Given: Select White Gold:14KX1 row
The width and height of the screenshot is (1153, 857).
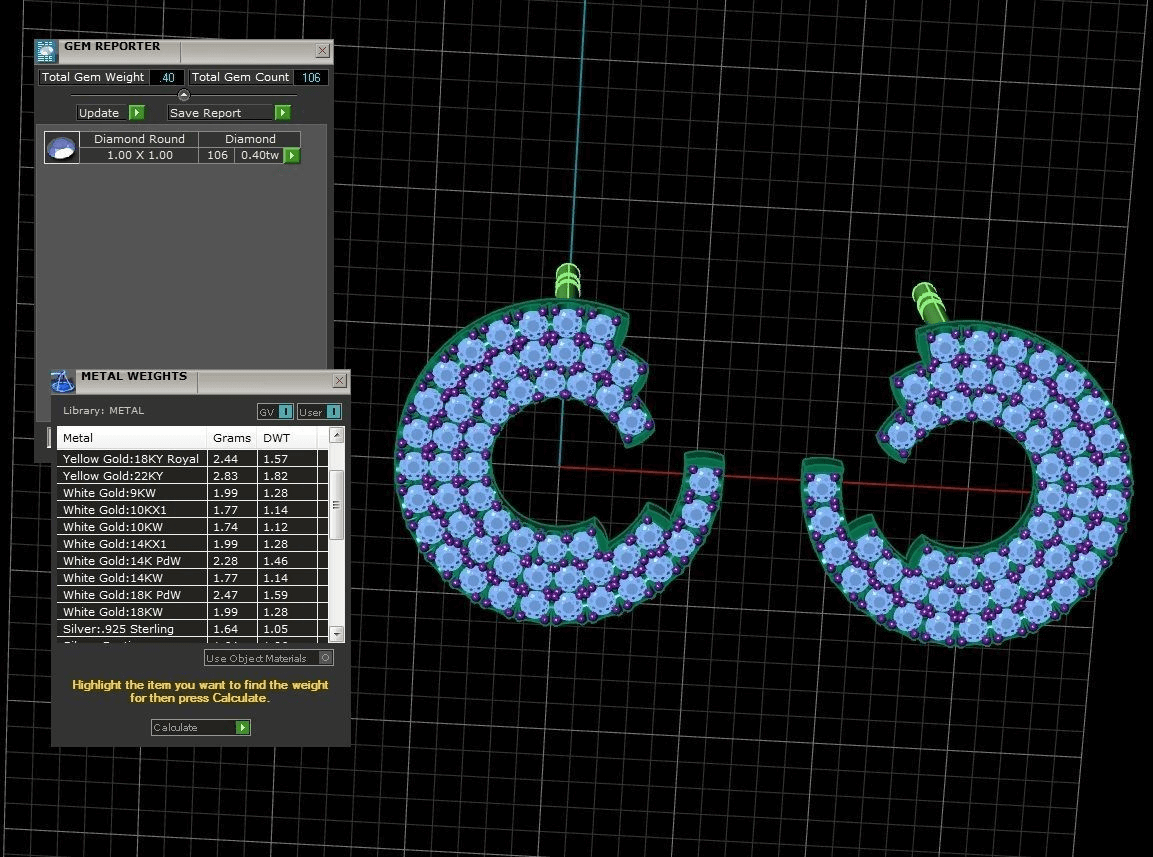Looking at the screenshot, I should 192,544.
